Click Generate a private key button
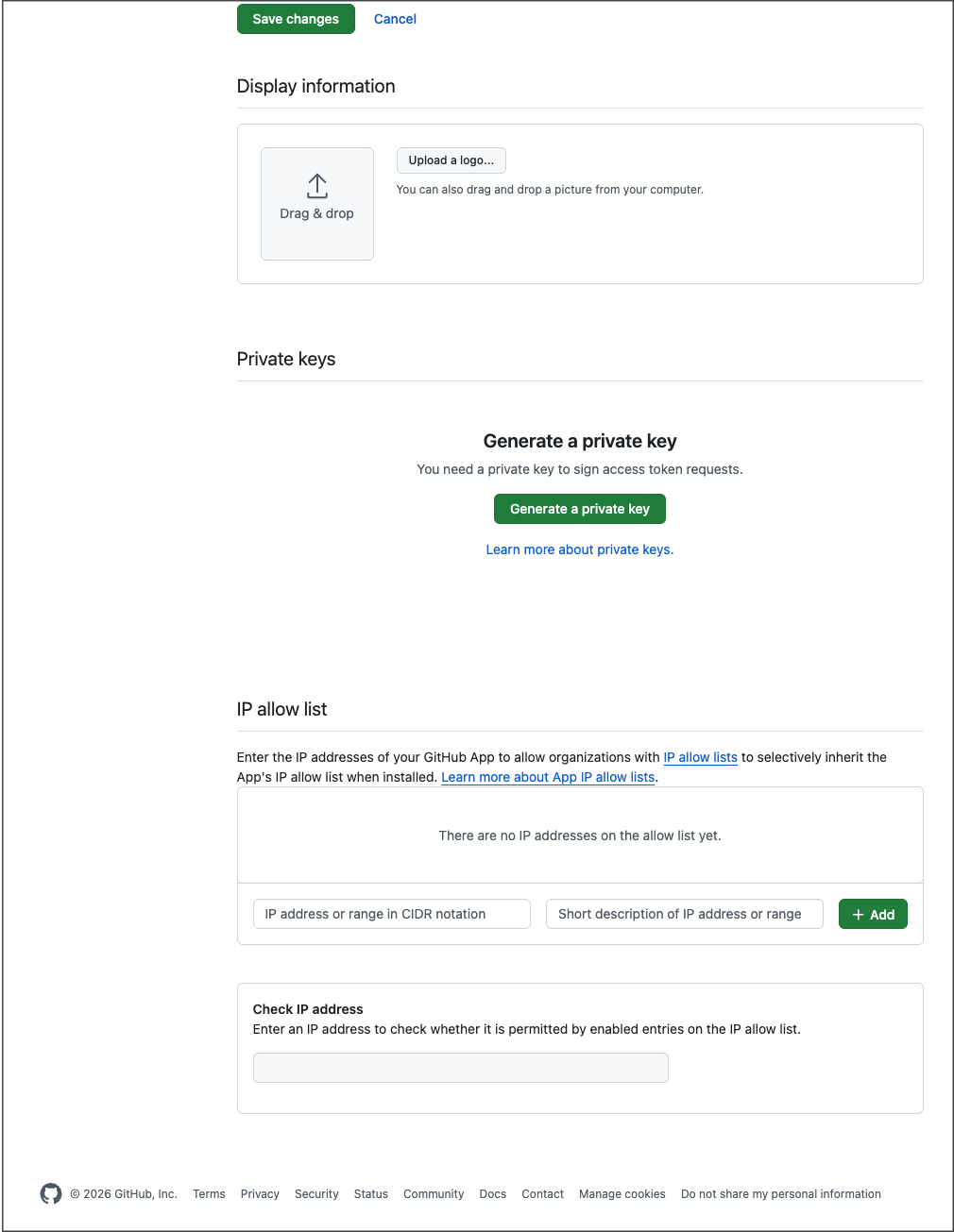954x1232 pixels. pos(580,509)
